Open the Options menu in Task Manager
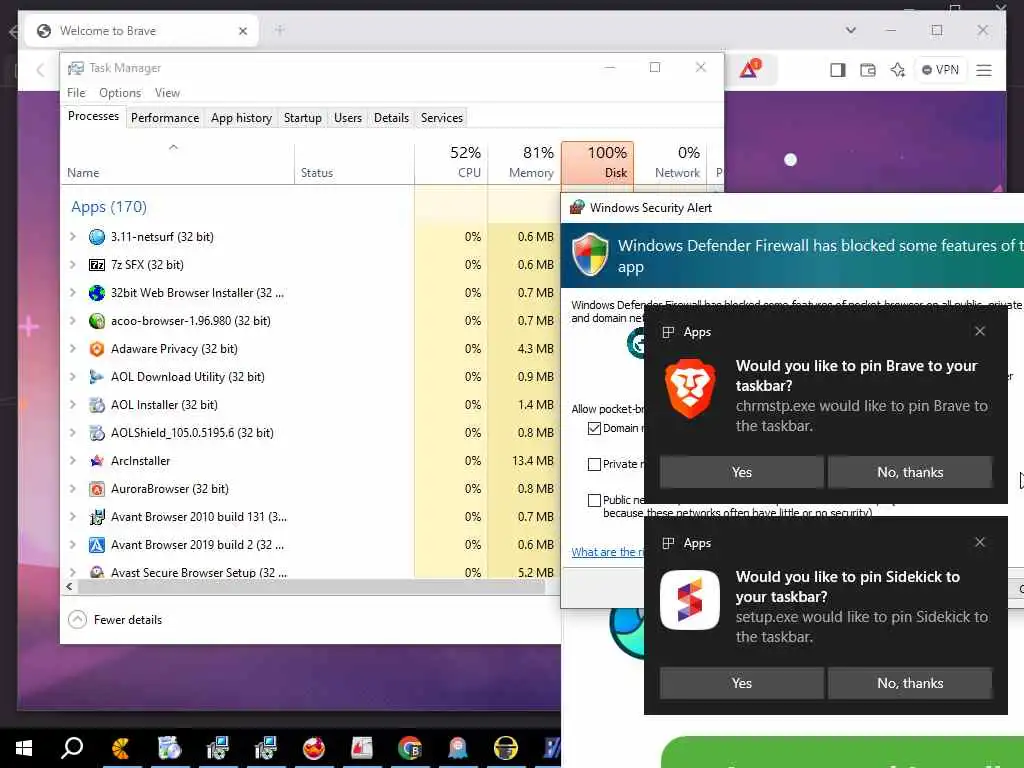Viewport: 1024px width, 768px height. pyautogui.click(x=120, y=93)
